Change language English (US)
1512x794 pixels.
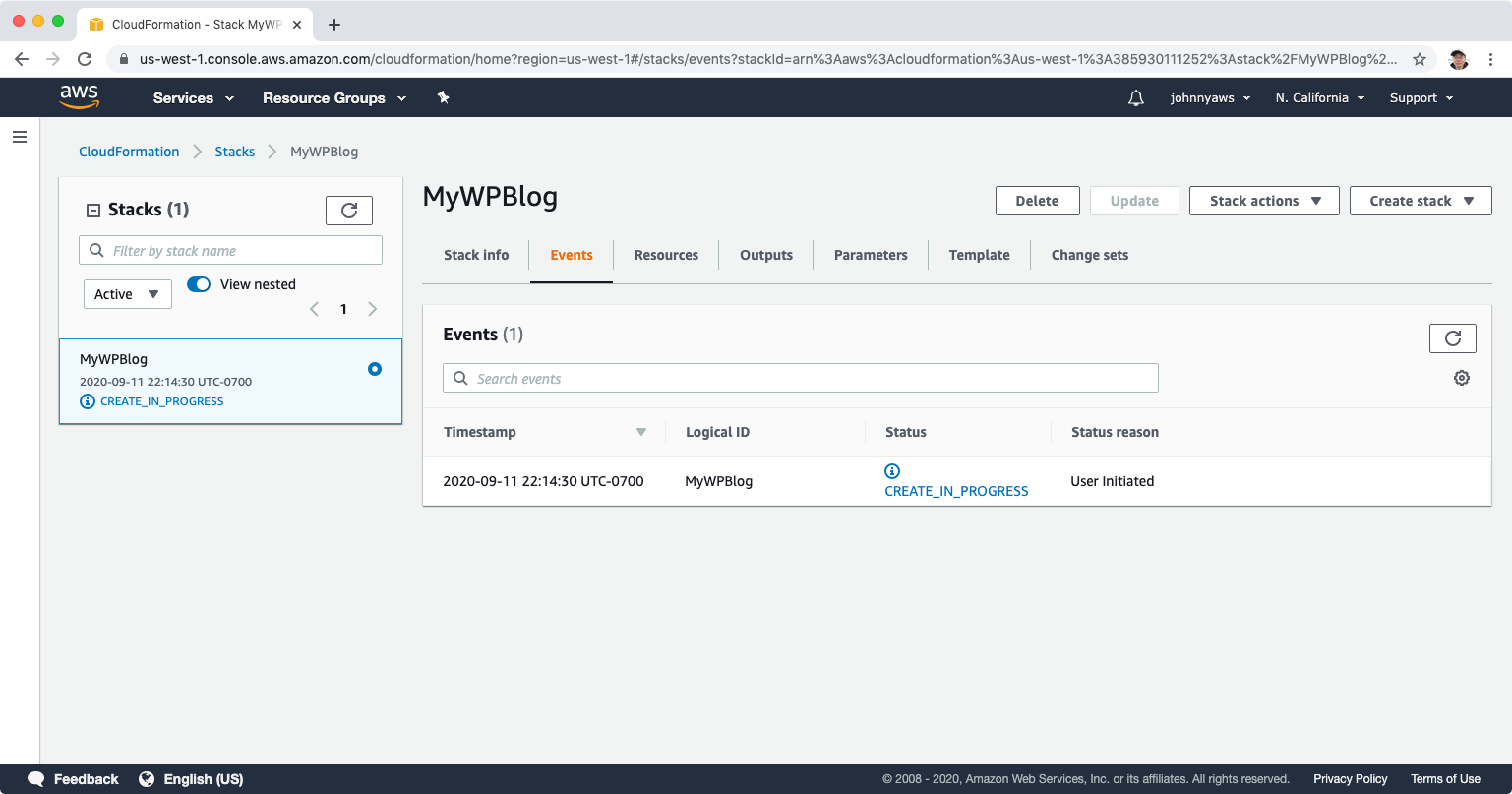191,779
